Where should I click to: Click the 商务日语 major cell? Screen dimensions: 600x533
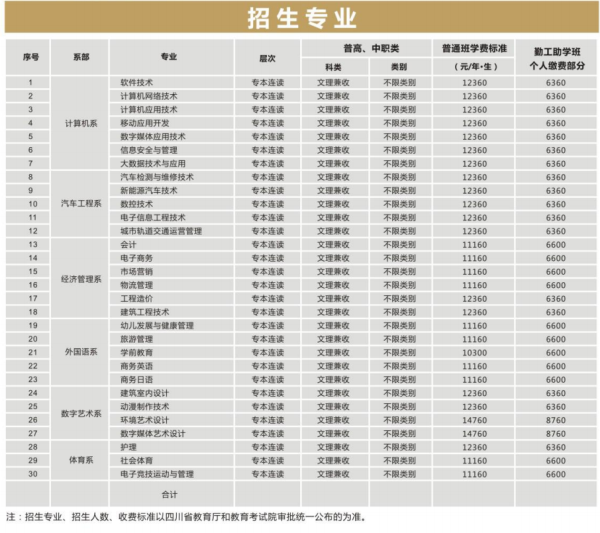[171, 380]
